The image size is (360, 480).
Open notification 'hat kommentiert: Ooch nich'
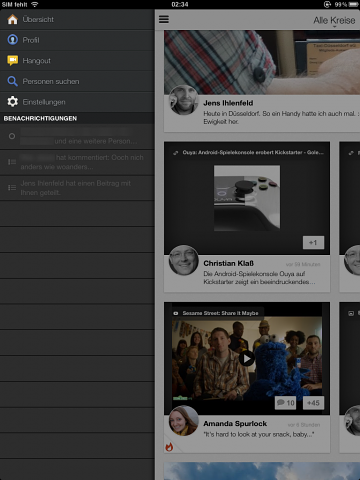tap(77, 162)
